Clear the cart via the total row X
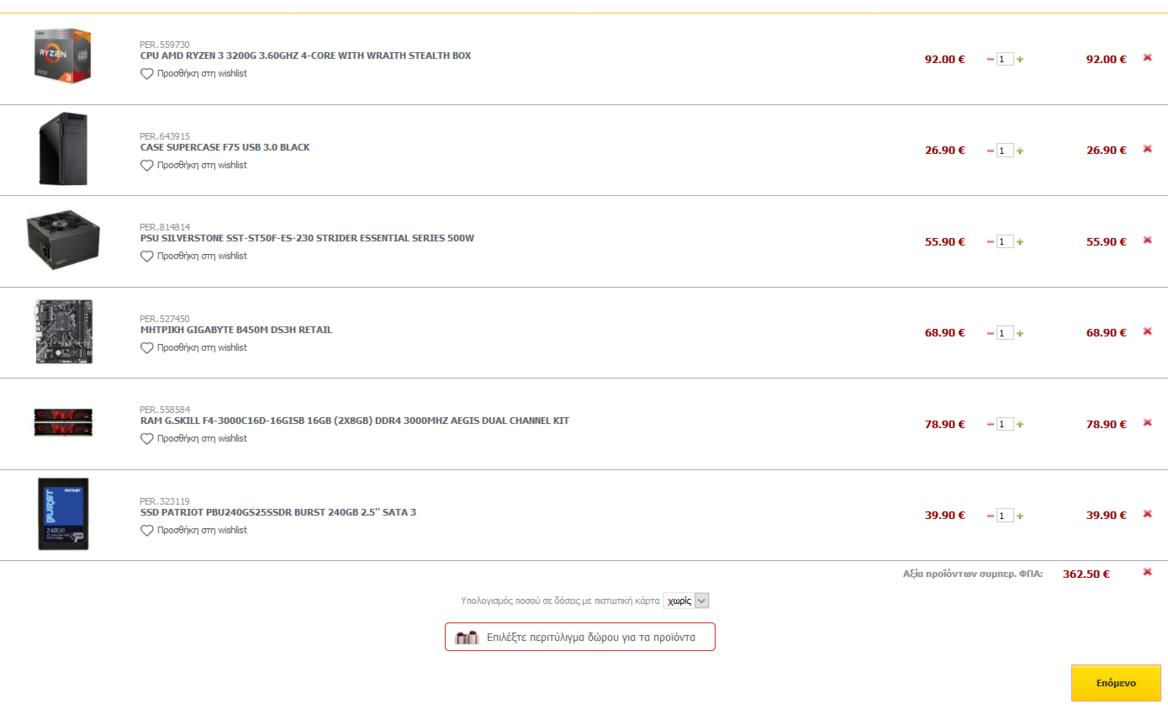This screenshot has width=1168, height=720. pos(1147,572)
